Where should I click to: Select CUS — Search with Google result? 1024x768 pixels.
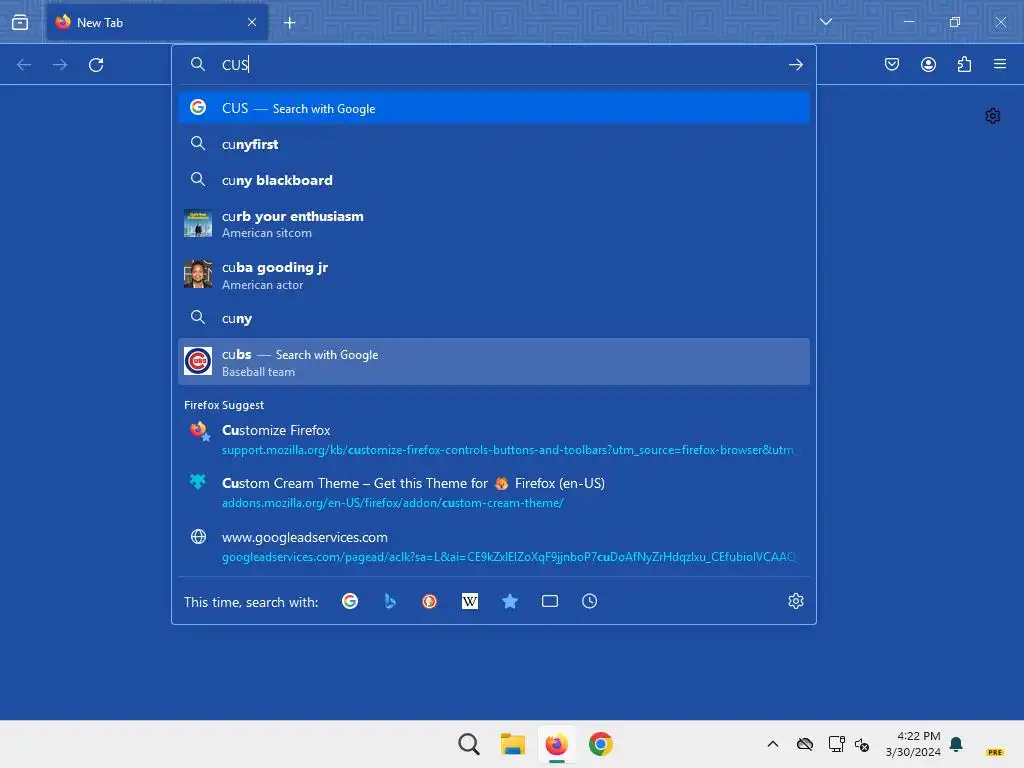click(494, 108)
